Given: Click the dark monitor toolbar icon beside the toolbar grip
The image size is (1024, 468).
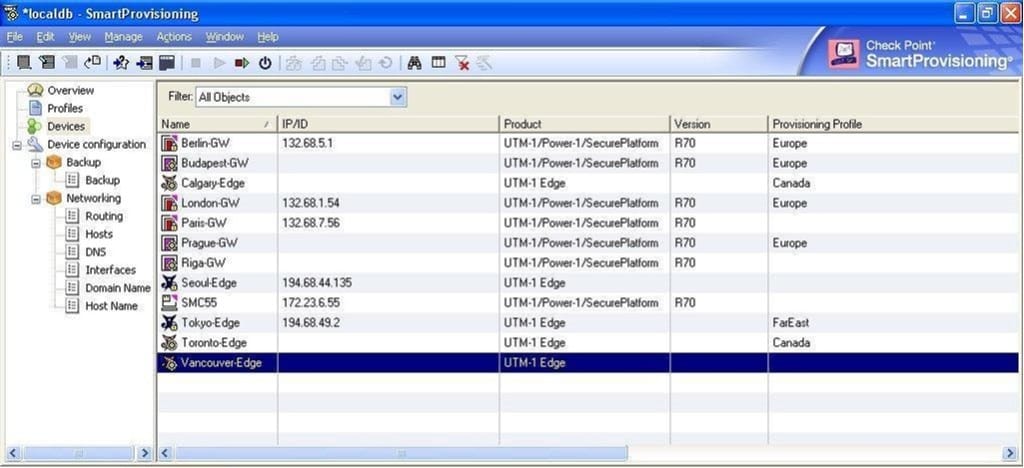Looking at the screenshot, I should point(24,63).
